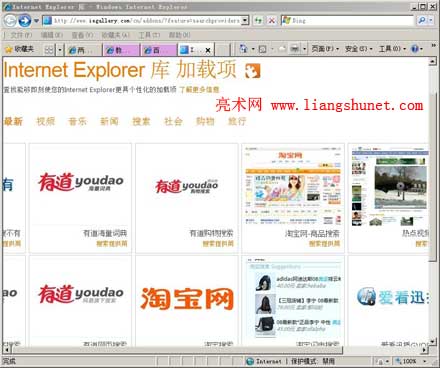The image size is (440, 368).
Task: Open the search provider dropdown arrow
Action: [431, 21]
